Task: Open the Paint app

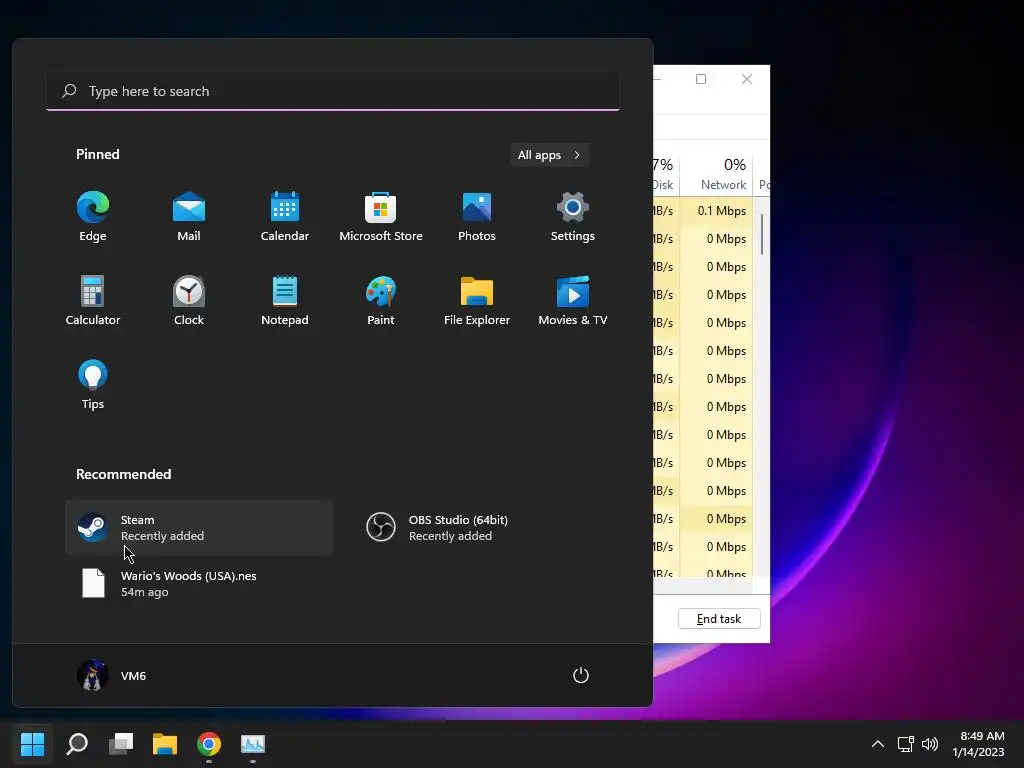Action: click(x=381, y=301)
